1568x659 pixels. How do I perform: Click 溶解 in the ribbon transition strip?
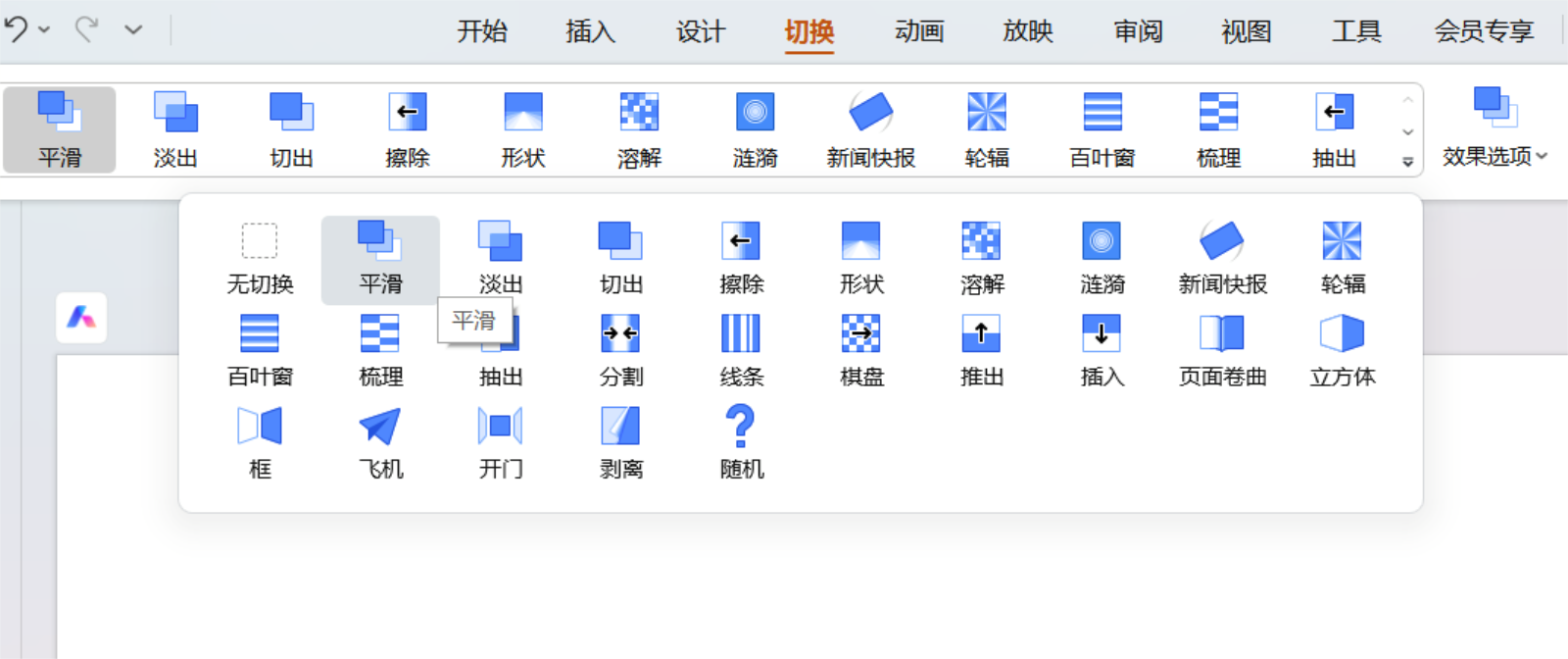point(639,129)
